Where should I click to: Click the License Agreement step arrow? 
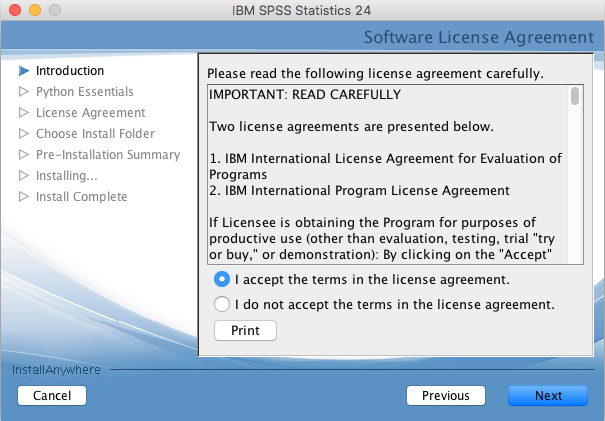point(24,112)
